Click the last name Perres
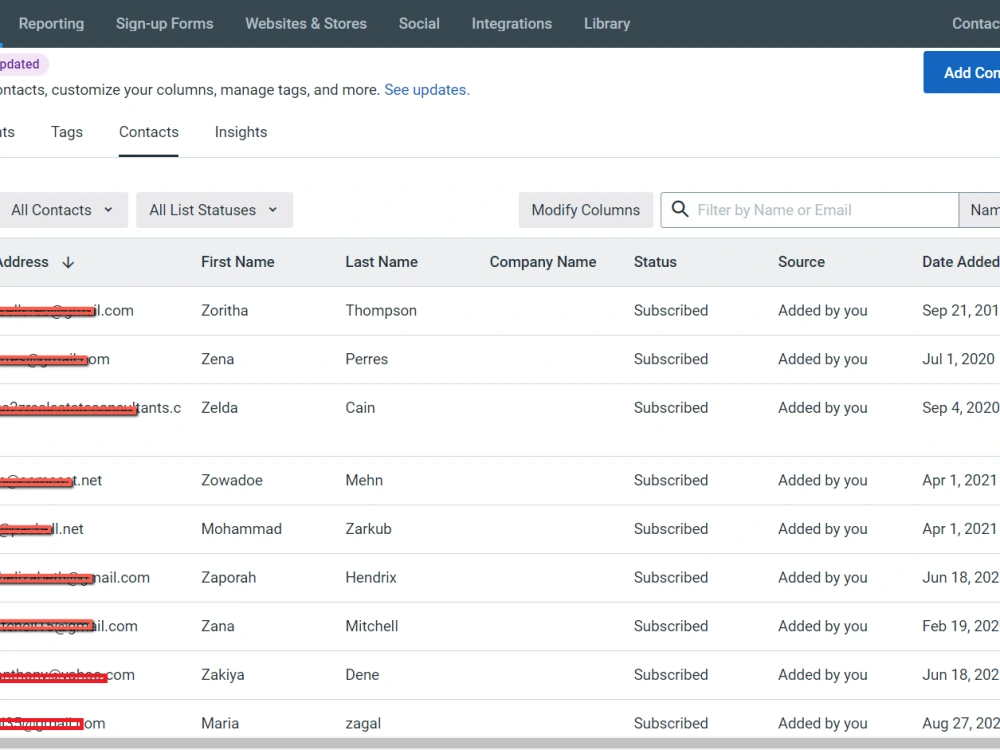1000x750 pixels. (x=367, y=359)
